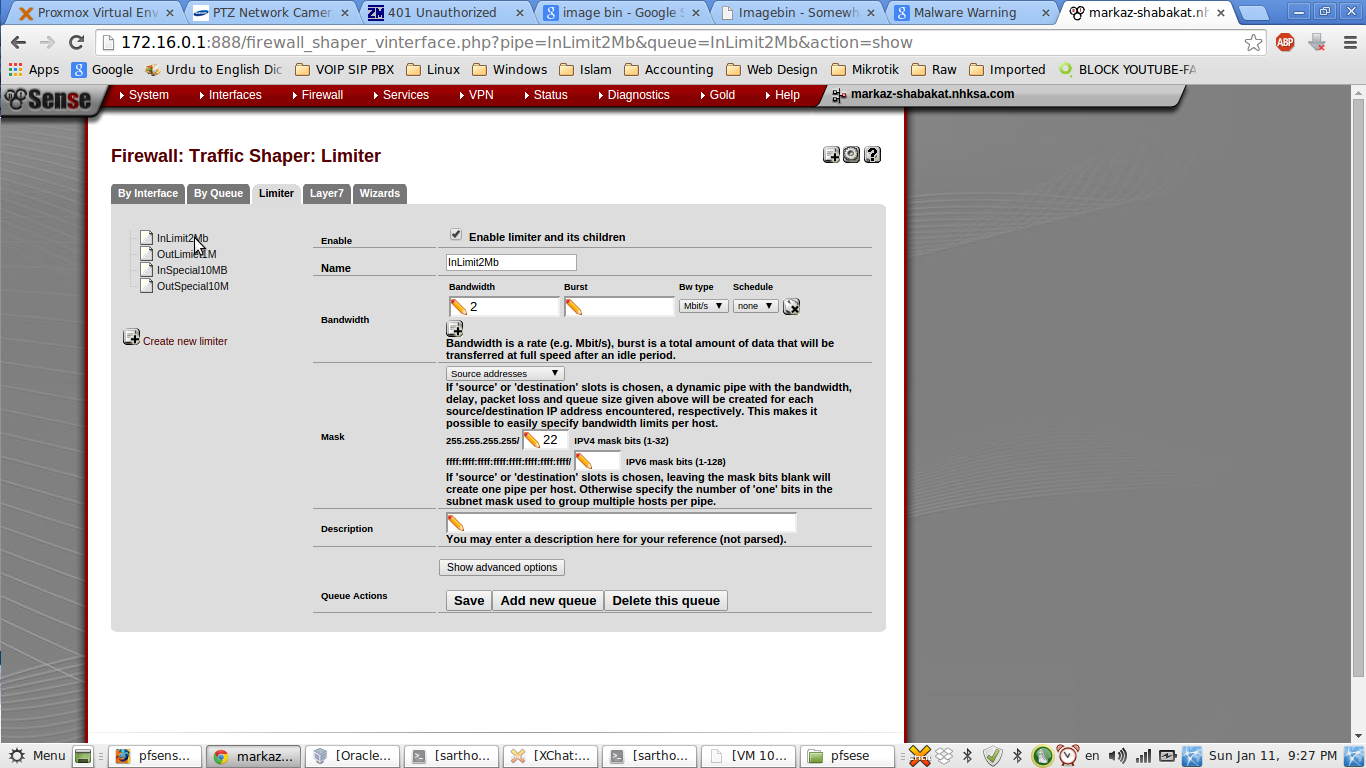
Task: Click the IPV6 mask bits field
Action: 598,461
